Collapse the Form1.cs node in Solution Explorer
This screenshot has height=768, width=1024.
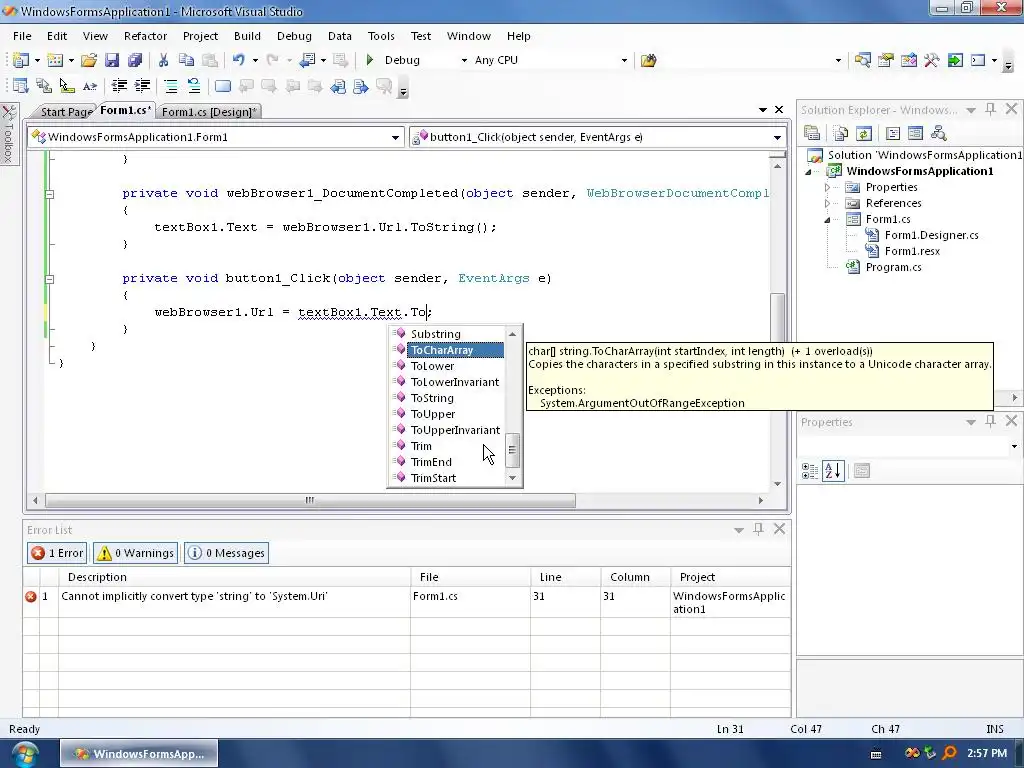827,219
